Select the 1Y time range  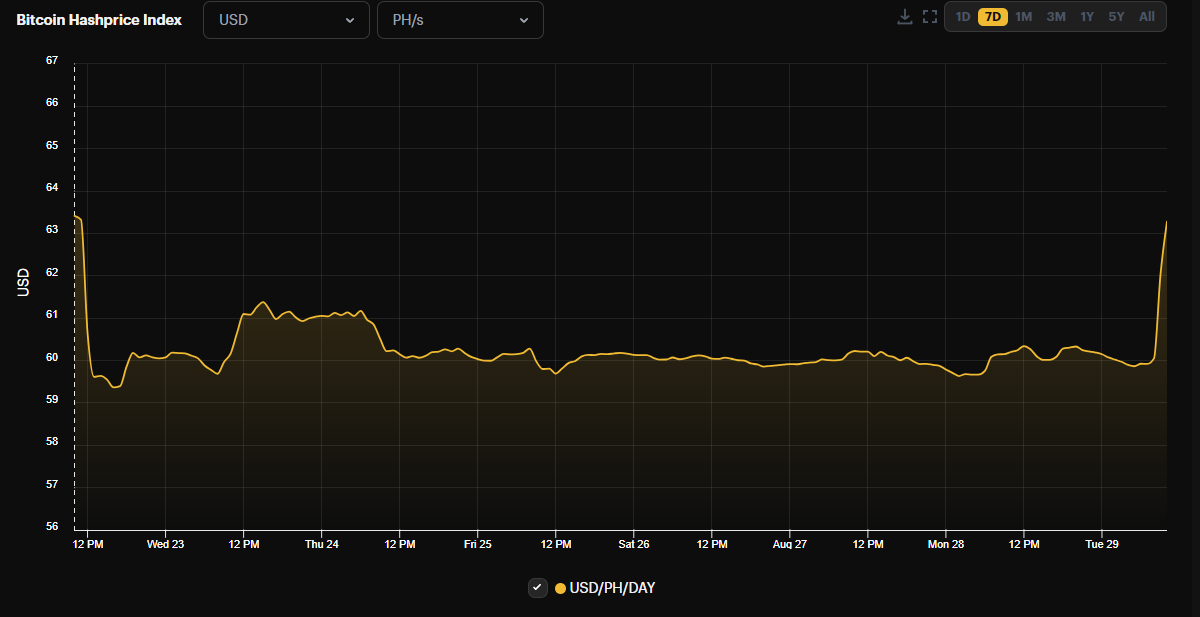pyautogui.click(x=1085, y=16)
